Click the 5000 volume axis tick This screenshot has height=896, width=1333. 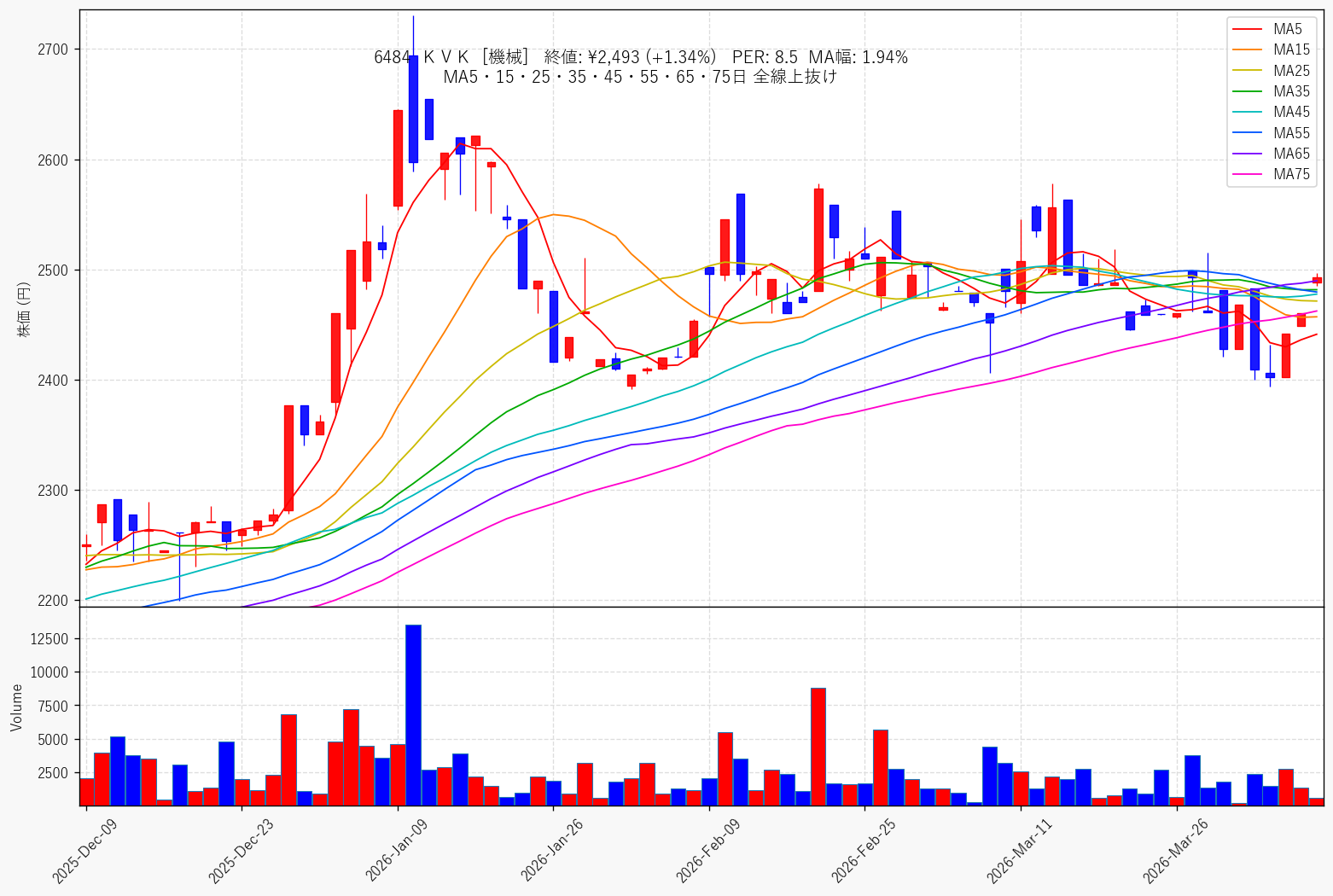(53, 739)
